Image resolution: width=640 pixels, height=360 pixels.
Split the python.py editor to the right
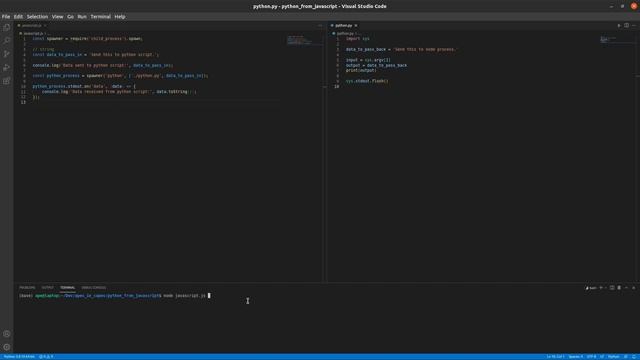tap(627, 25)
